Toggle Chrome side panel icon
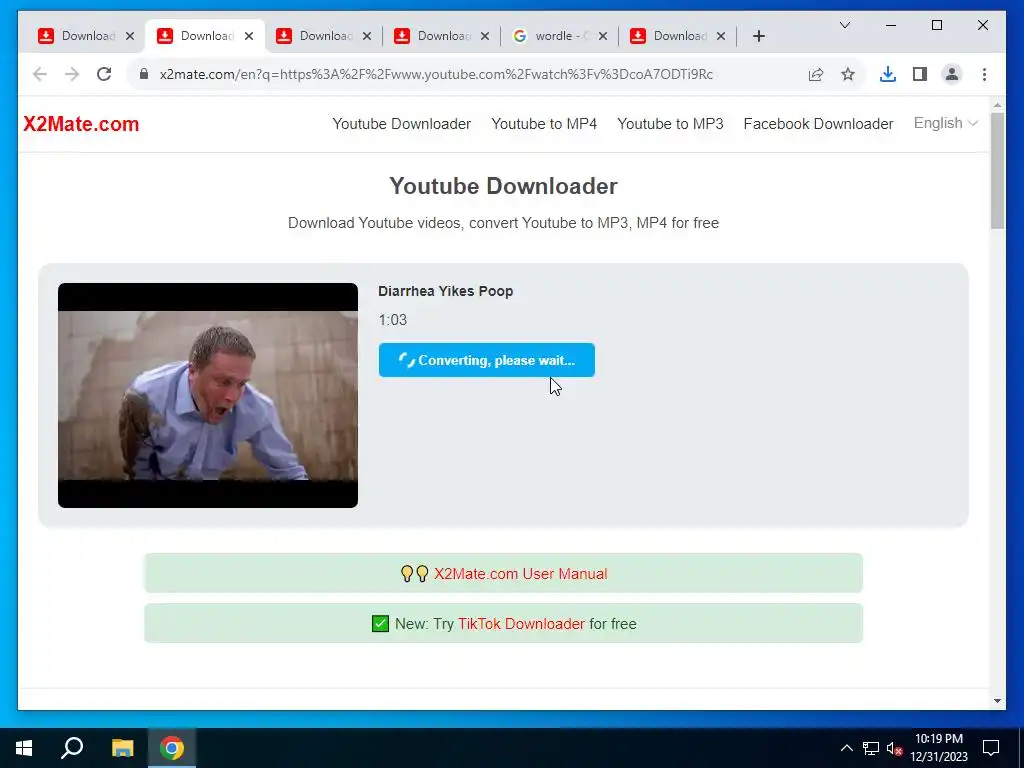Viewport: 1024px width, 768px height. click(920, 74)
